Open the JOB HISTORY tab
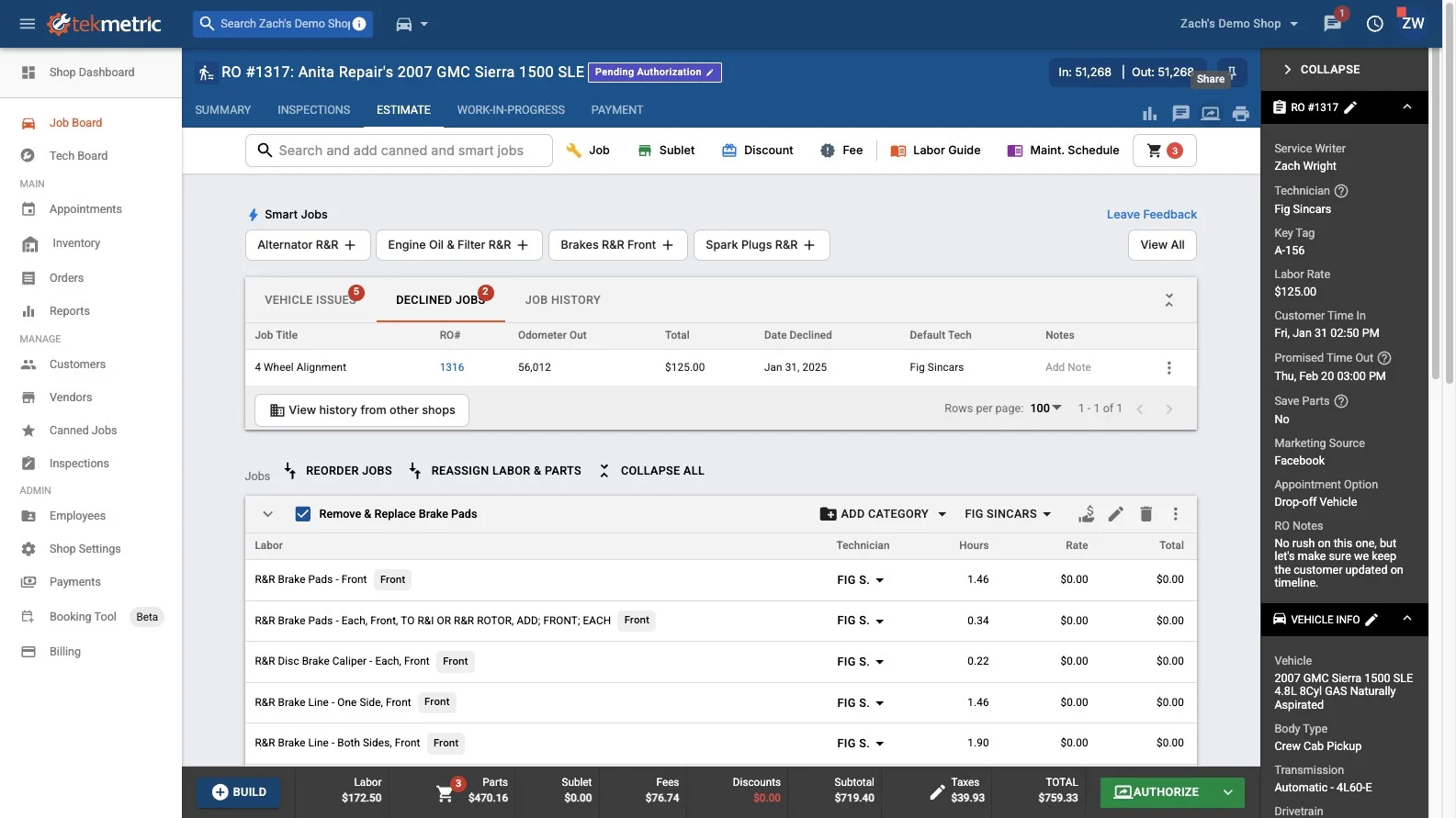The height and width of the screenshot is (818, 1456). (562, 300)
